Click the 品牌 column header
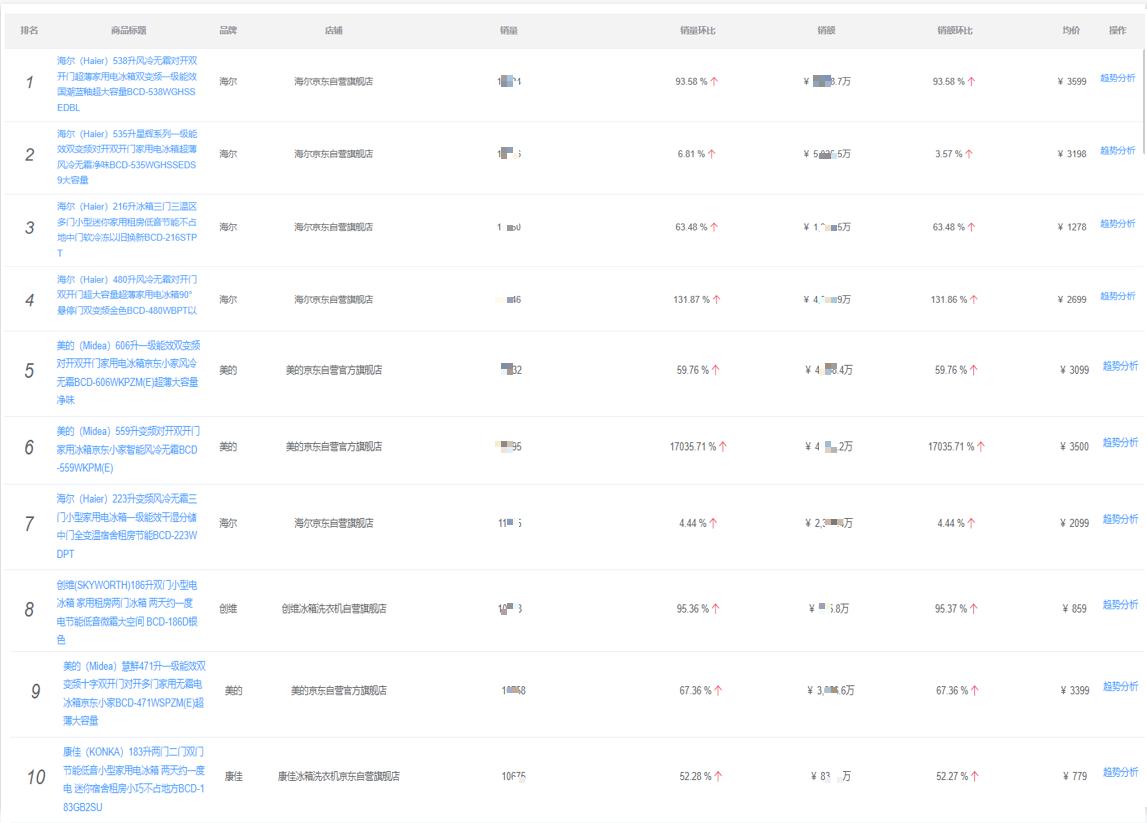Screen dimensions: 1147x823 click(x=228, y=30)
